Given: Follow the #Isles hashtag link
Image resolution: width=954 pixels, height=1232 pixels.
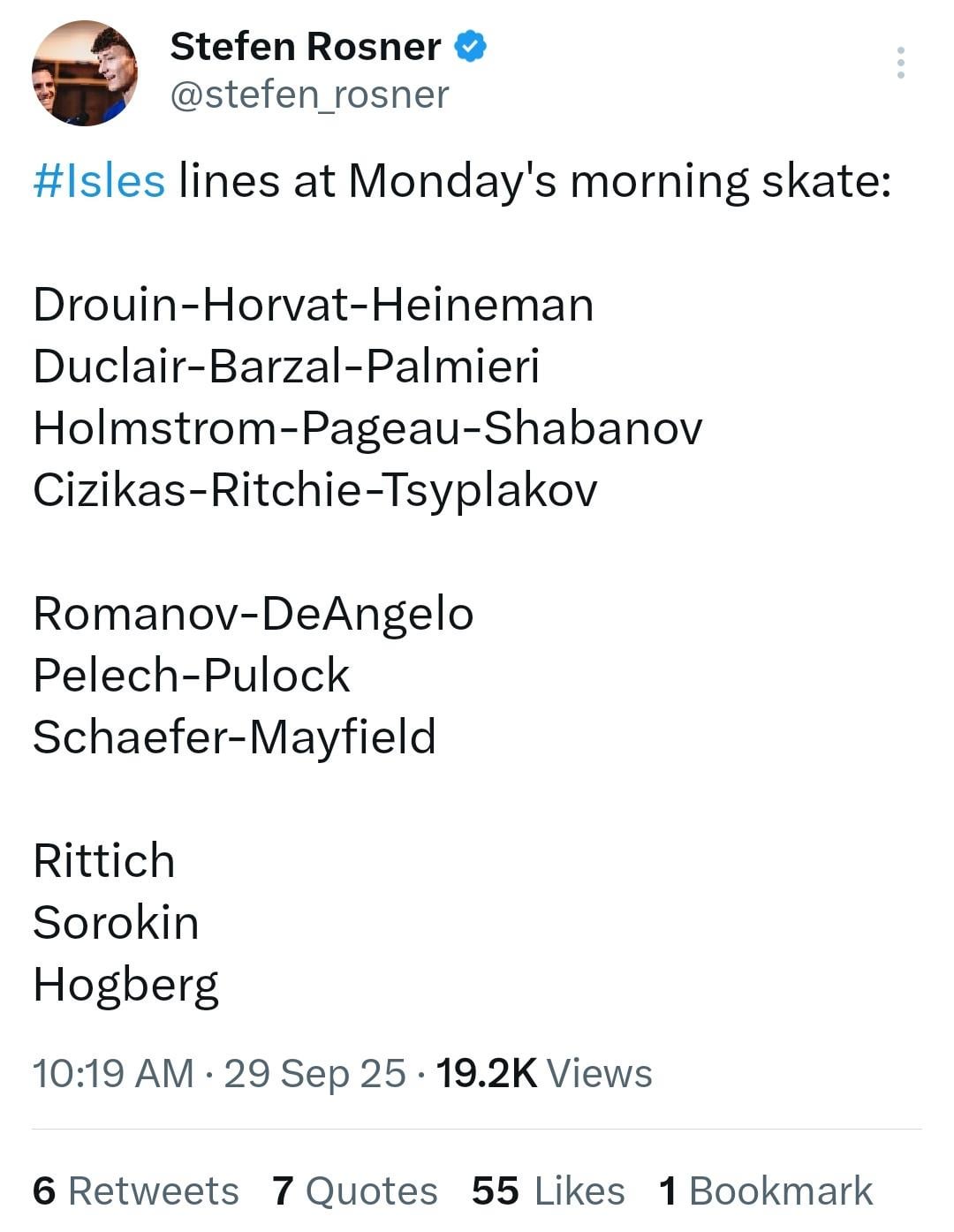Looking at the screenshot, I should point(99,181).
